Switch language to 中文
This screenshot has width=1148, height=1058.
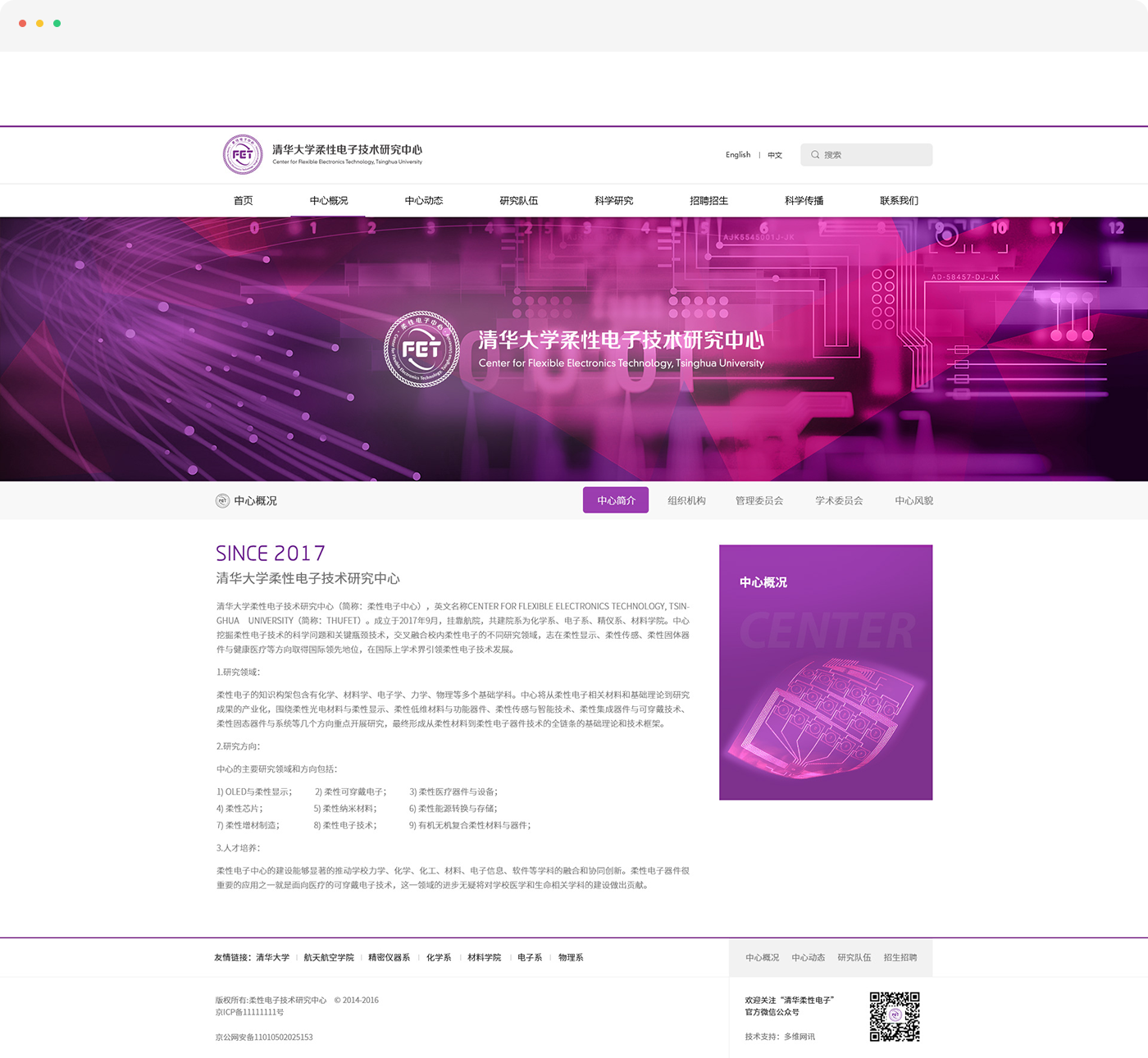coord(775,155)
